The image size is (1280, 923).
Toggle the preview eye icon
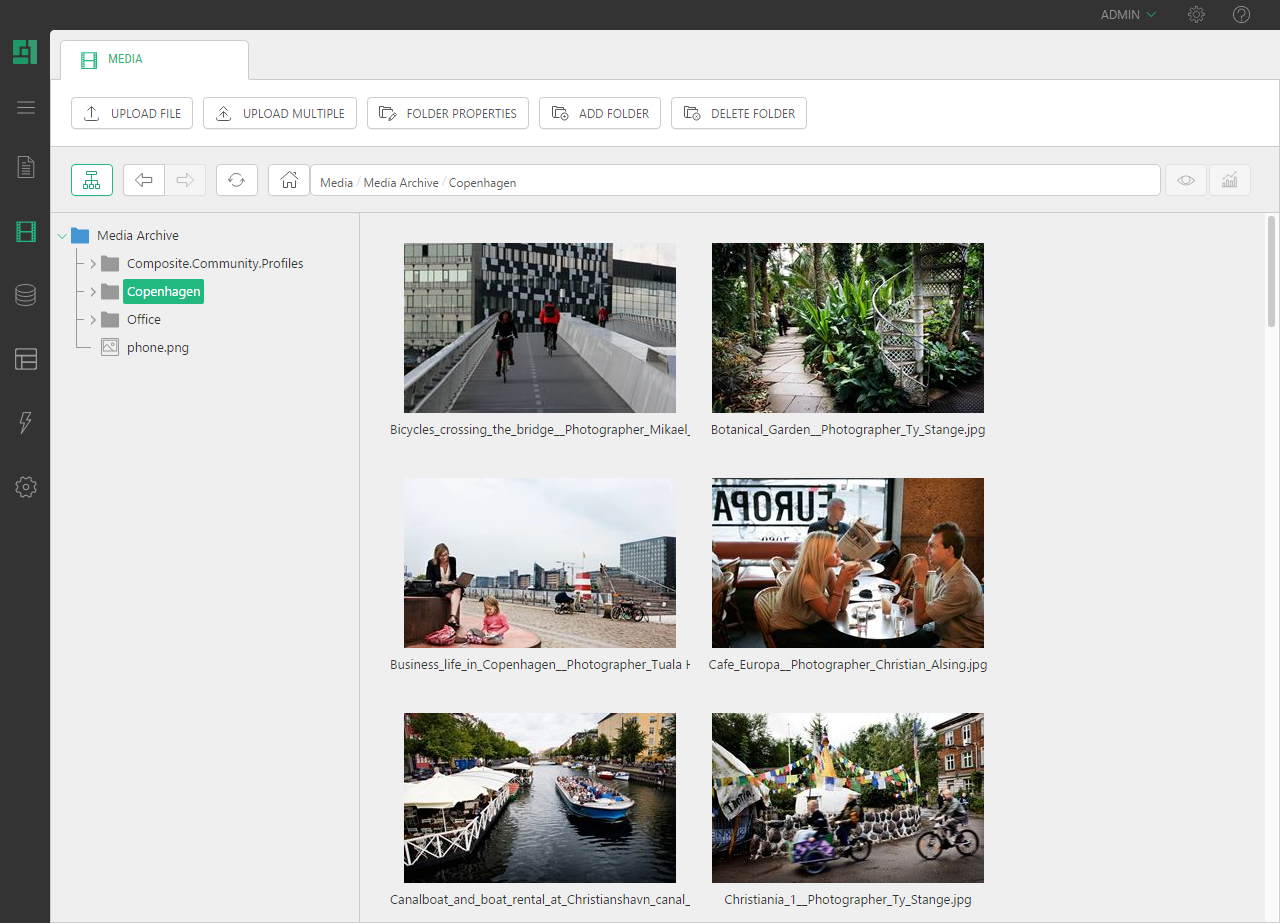point(1185,180)
